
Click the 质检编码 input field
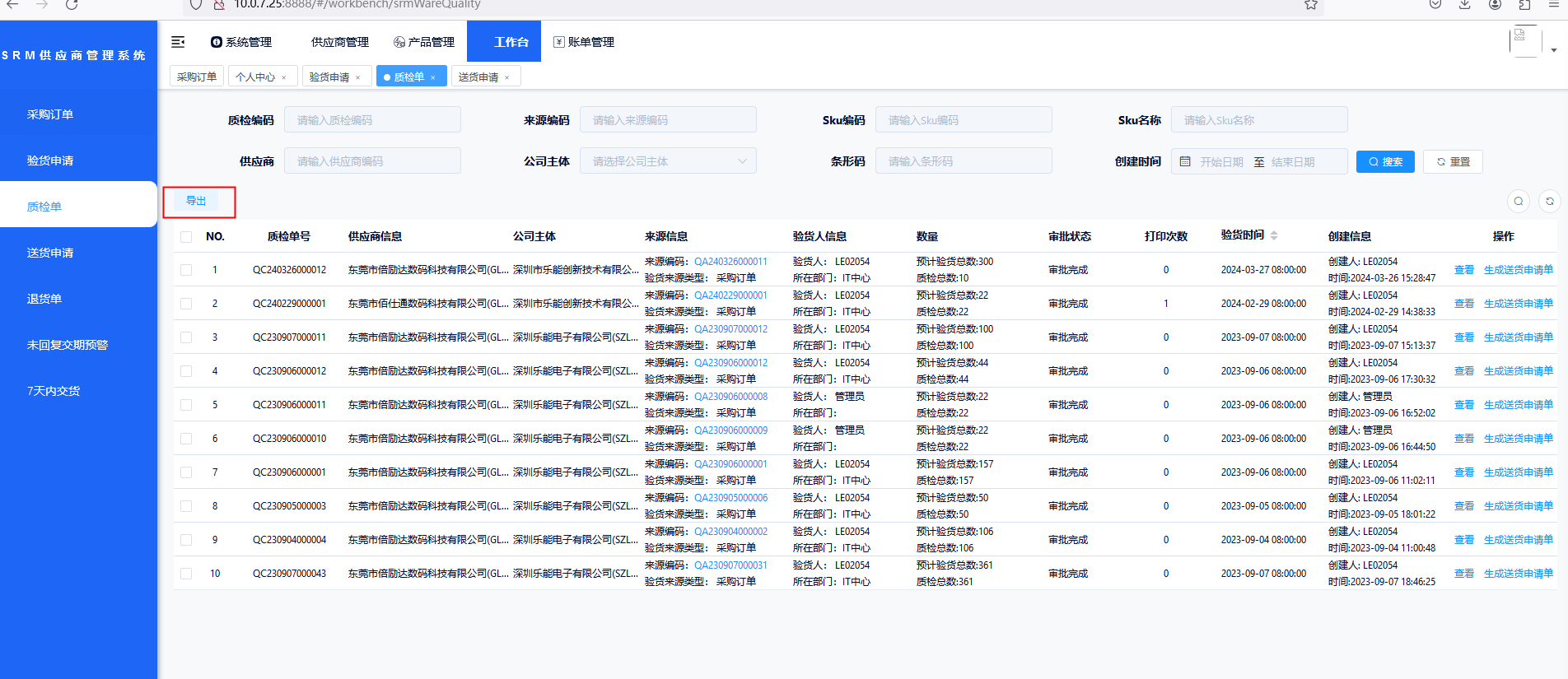372,120
